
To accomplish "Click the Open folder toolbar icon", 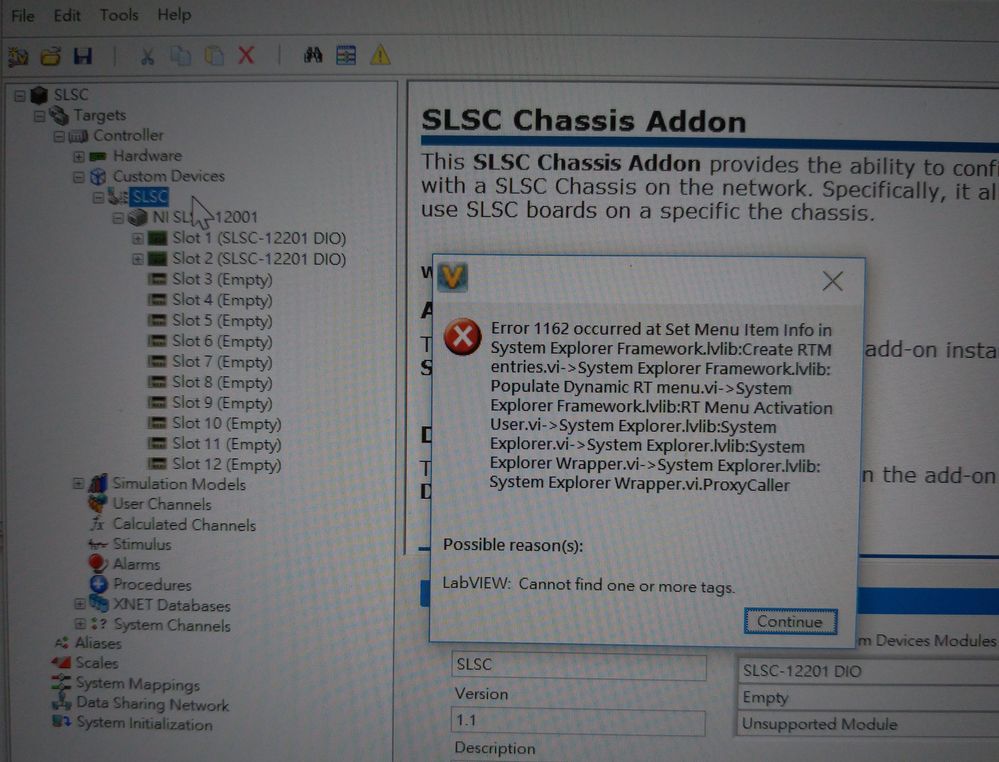I will point(51,56).
